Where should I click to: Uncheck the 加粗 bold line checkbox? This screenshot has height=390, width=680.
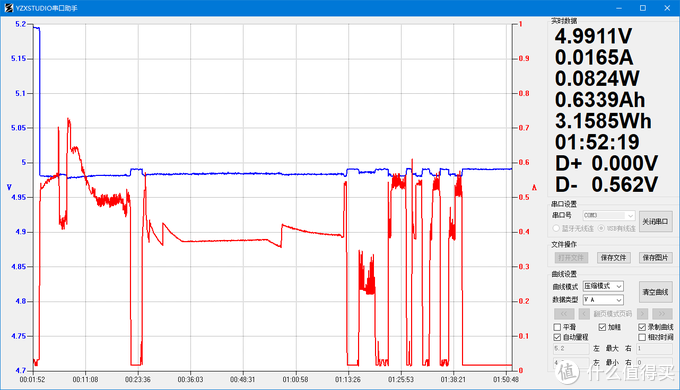pyautogui.click(x=602, y=327)
